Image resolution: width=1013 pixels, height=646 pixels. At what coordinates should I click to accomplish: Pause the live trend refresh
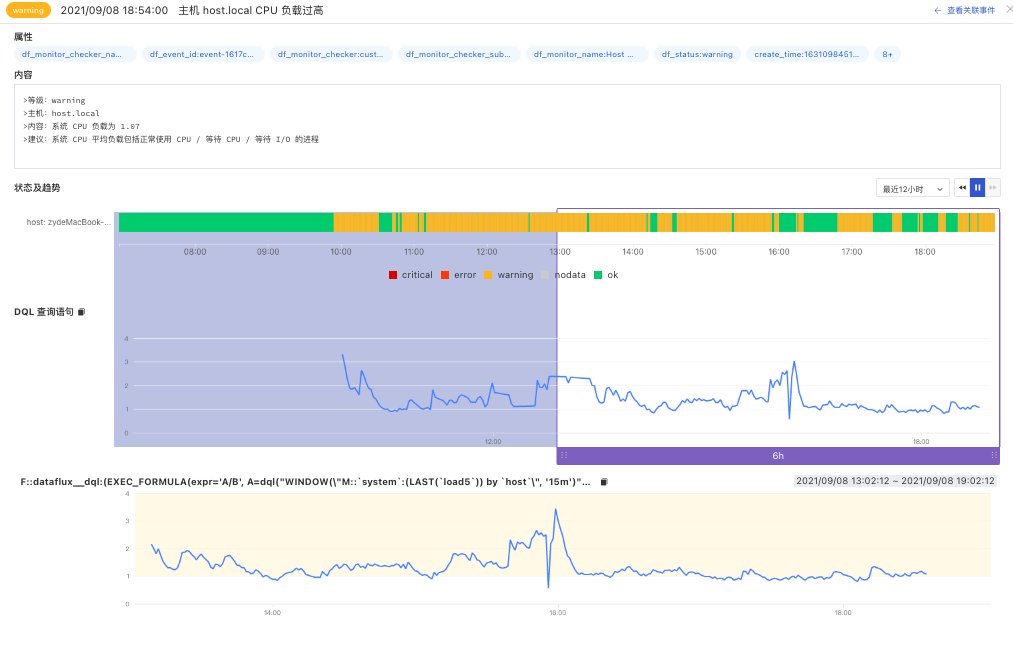point(977,188)
